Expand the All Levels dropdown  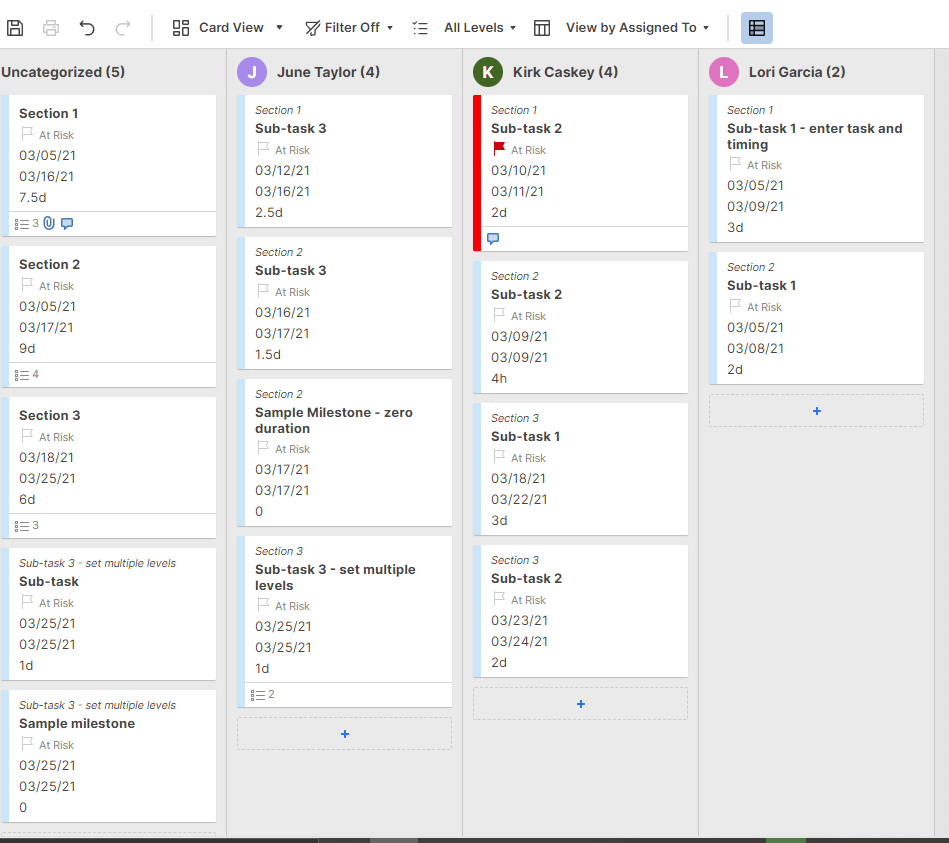pos(470,28)
